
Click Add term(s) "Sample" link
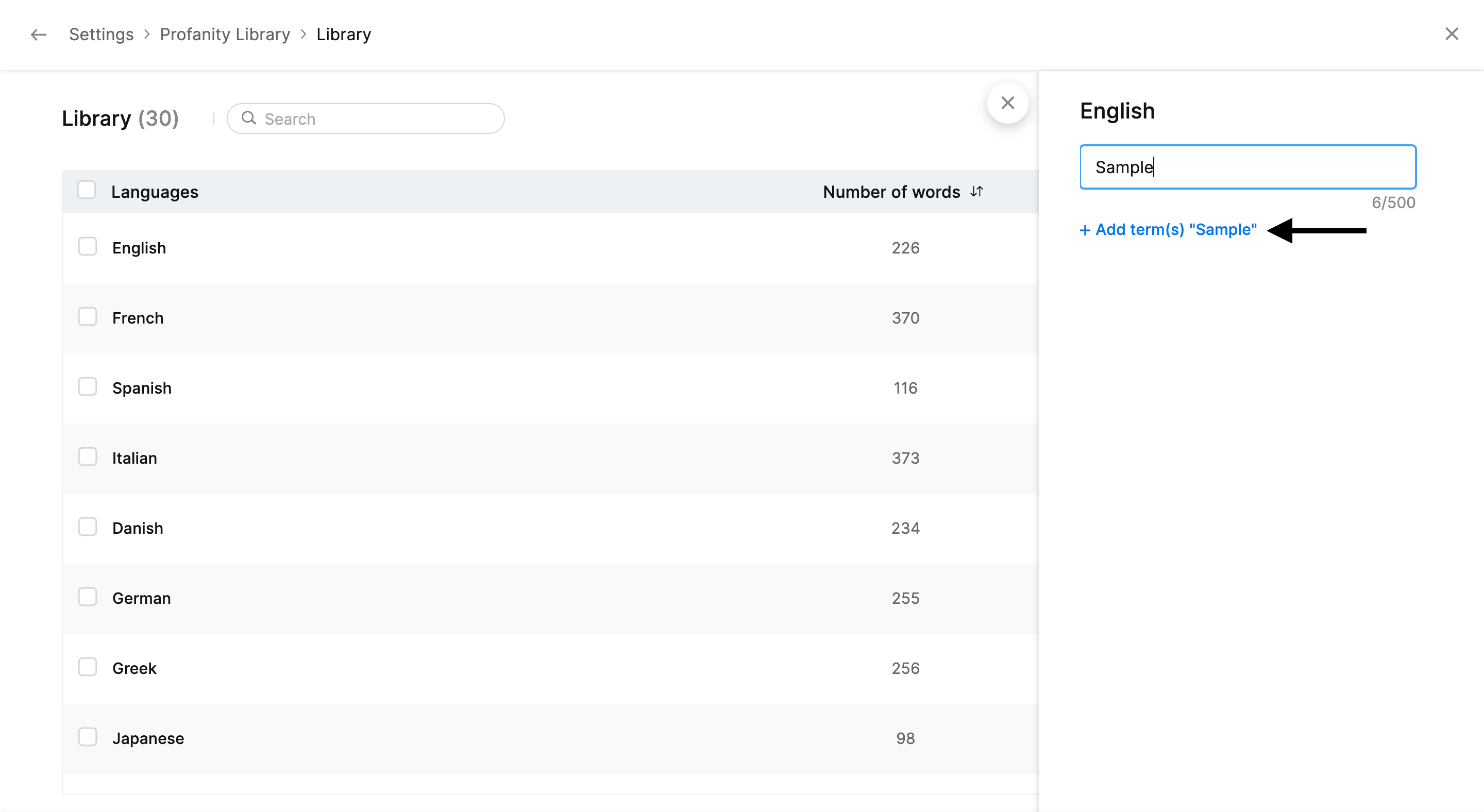1175,230
